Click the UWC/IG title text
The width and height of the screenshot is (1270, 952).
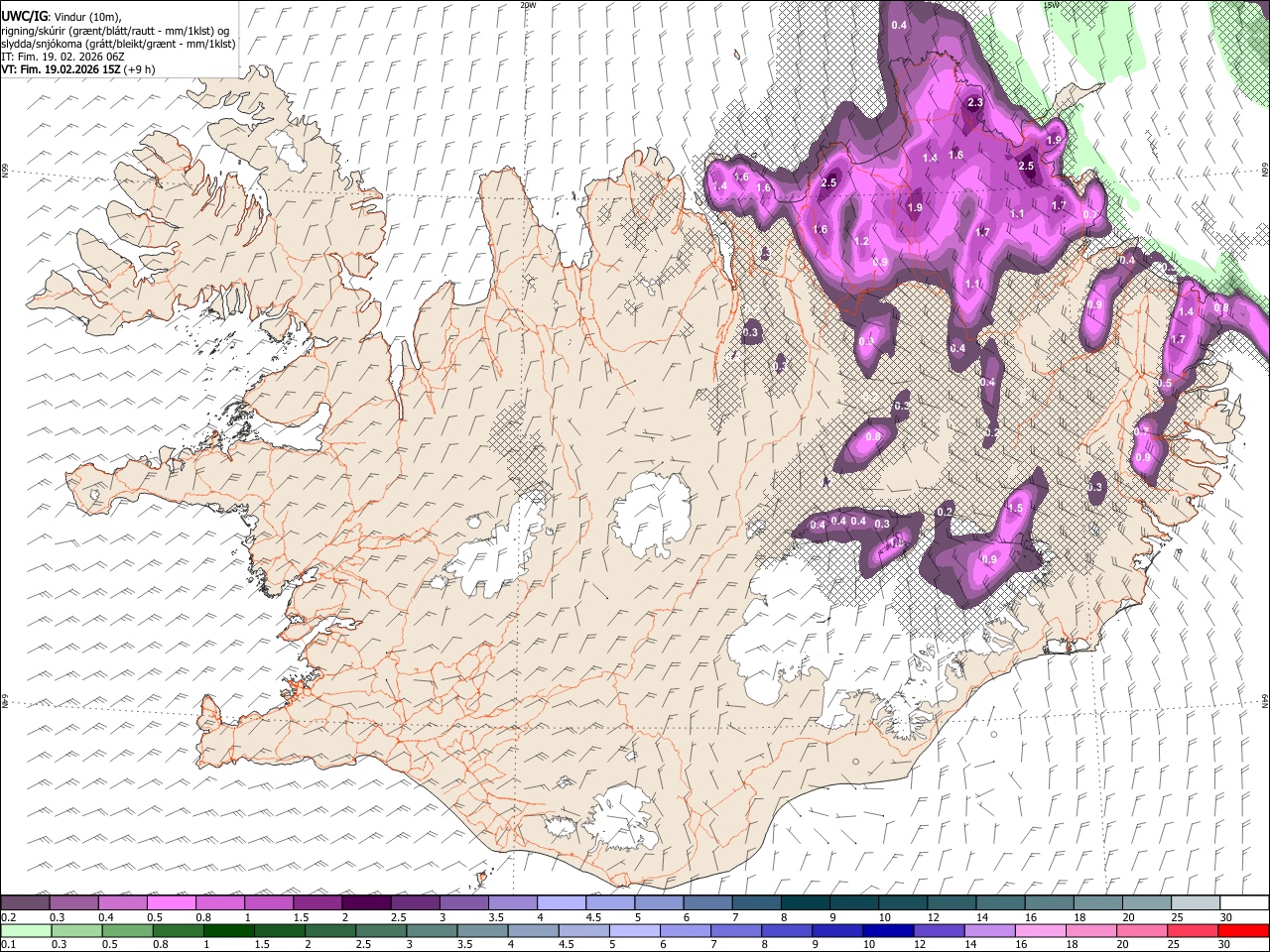coord(23,17)
